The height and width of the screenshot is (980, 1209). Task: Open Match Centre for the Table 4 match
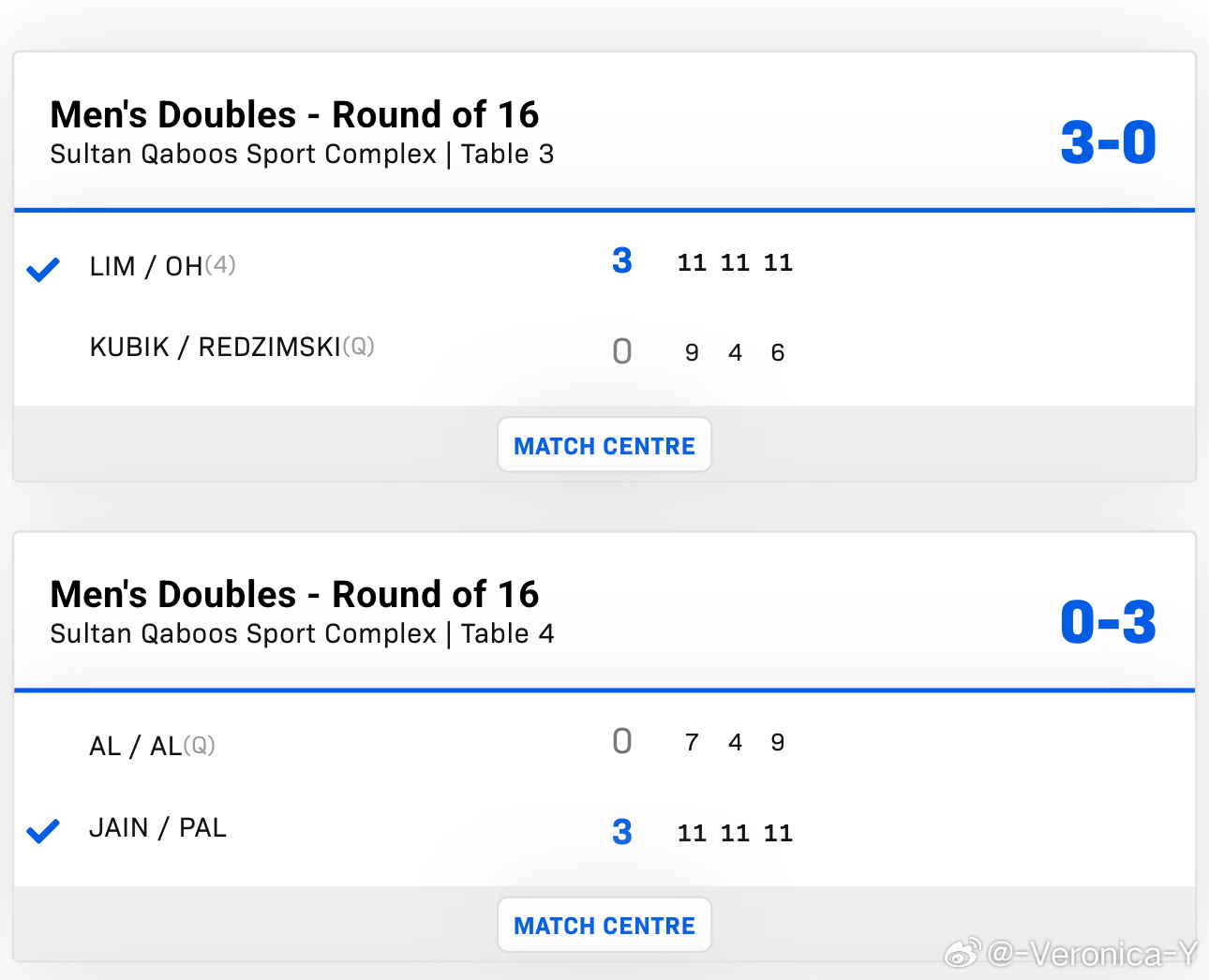[604, 926]
